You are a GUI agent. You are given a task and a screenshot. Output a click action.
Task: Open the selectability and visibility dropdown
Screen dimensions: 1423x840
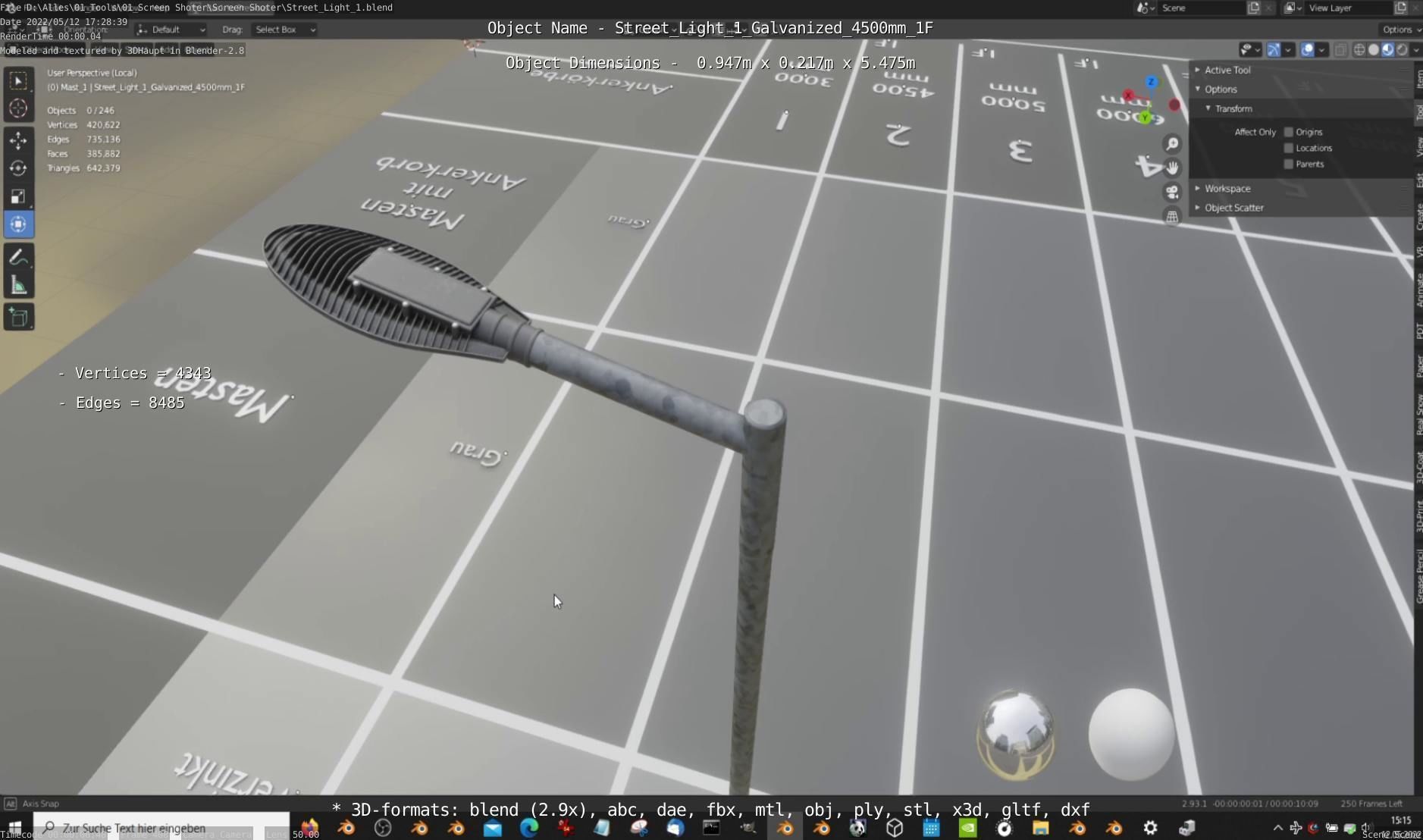click(1250, 50)
